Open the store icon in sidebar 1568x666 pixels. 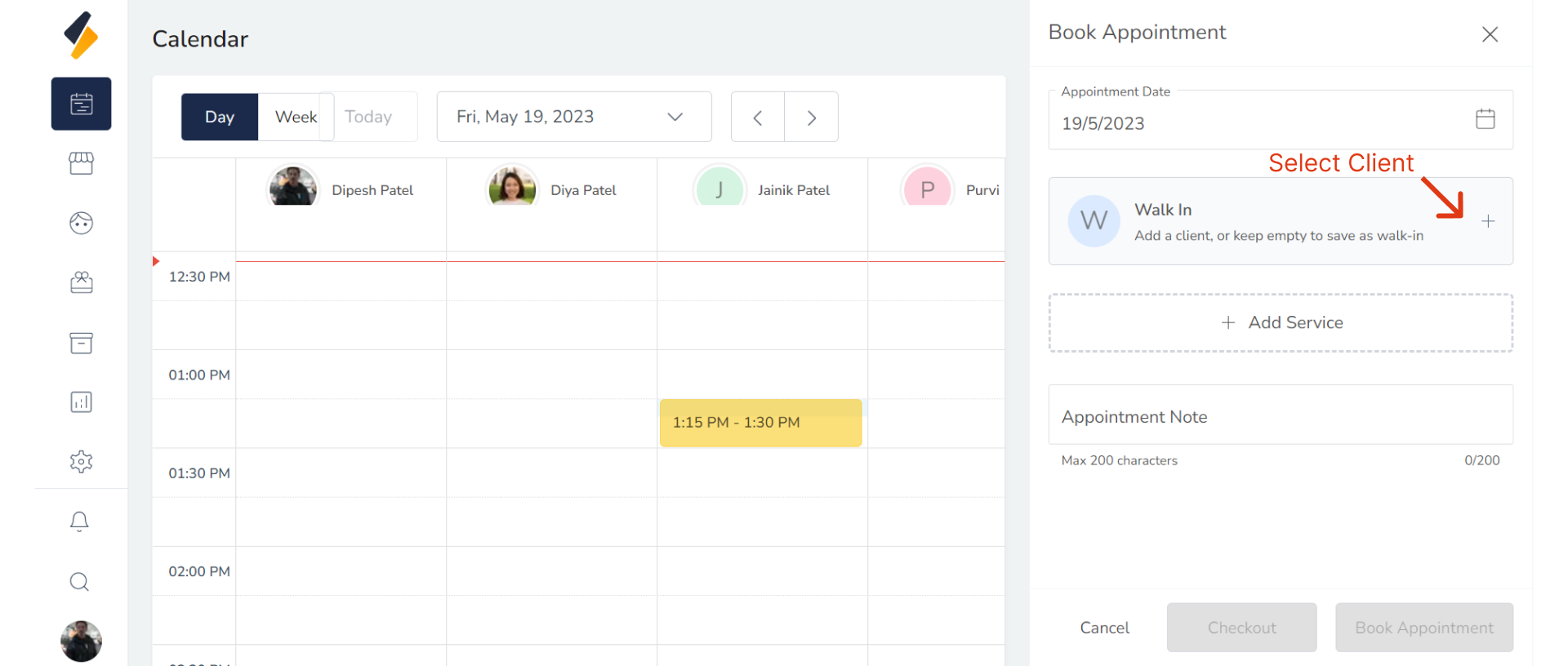click(x=81, y=163)
